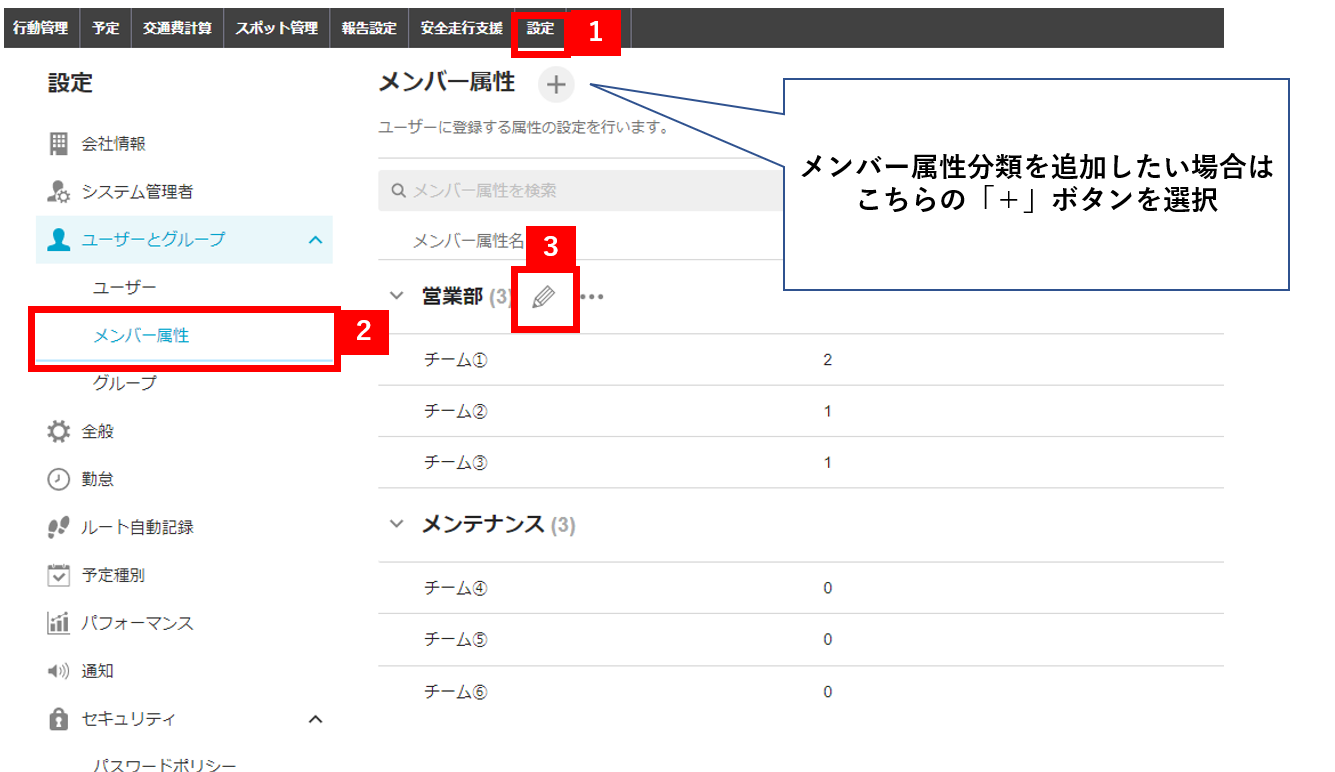This screenshot has width=1335, height=772.
Task: Click member count 1 for チーム③
Action: [827, 463]
